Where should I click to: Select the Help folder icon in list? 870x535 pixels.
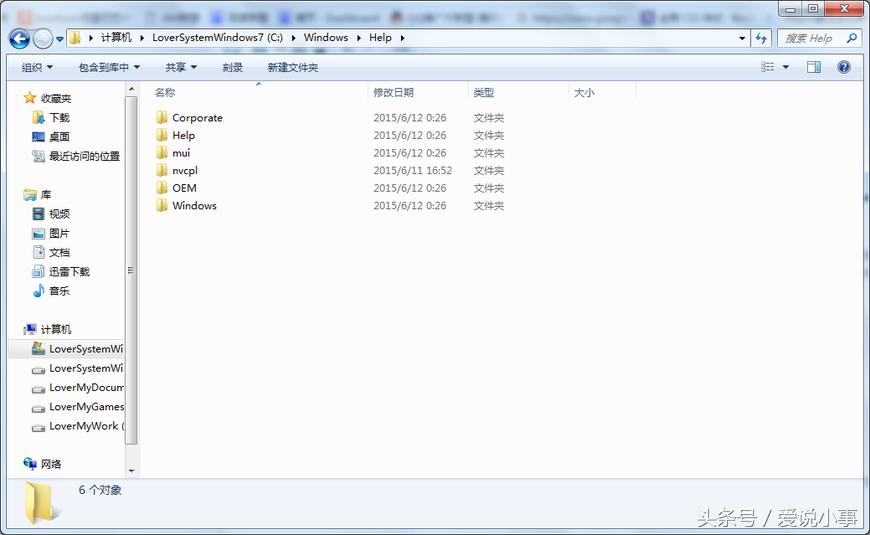click(x=161, y=135)
